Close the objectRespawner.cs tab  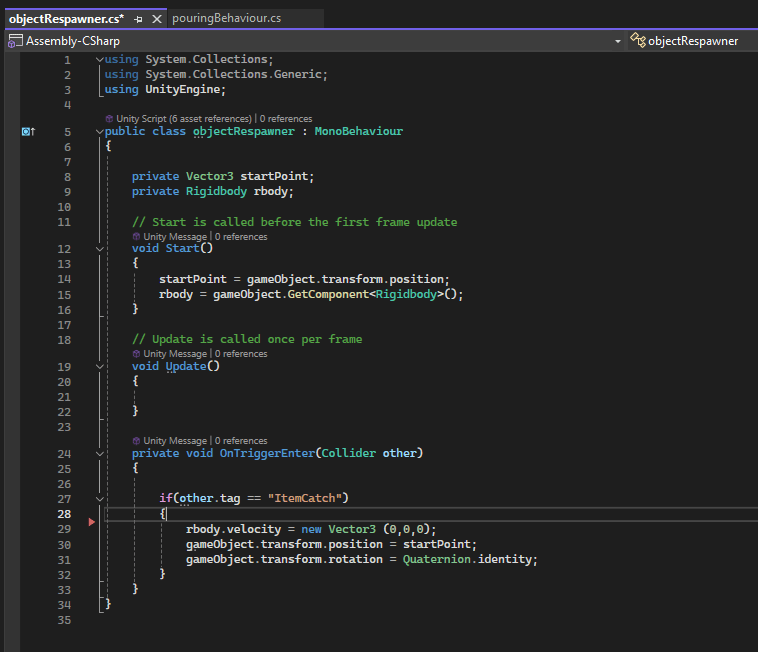(x=157, y=19)
